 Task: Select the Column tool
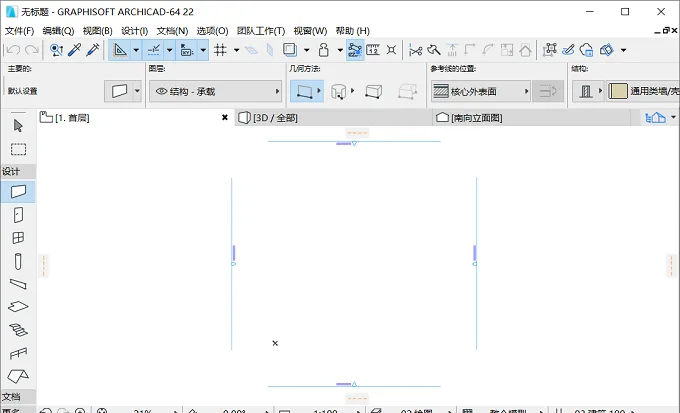point(18,262)
